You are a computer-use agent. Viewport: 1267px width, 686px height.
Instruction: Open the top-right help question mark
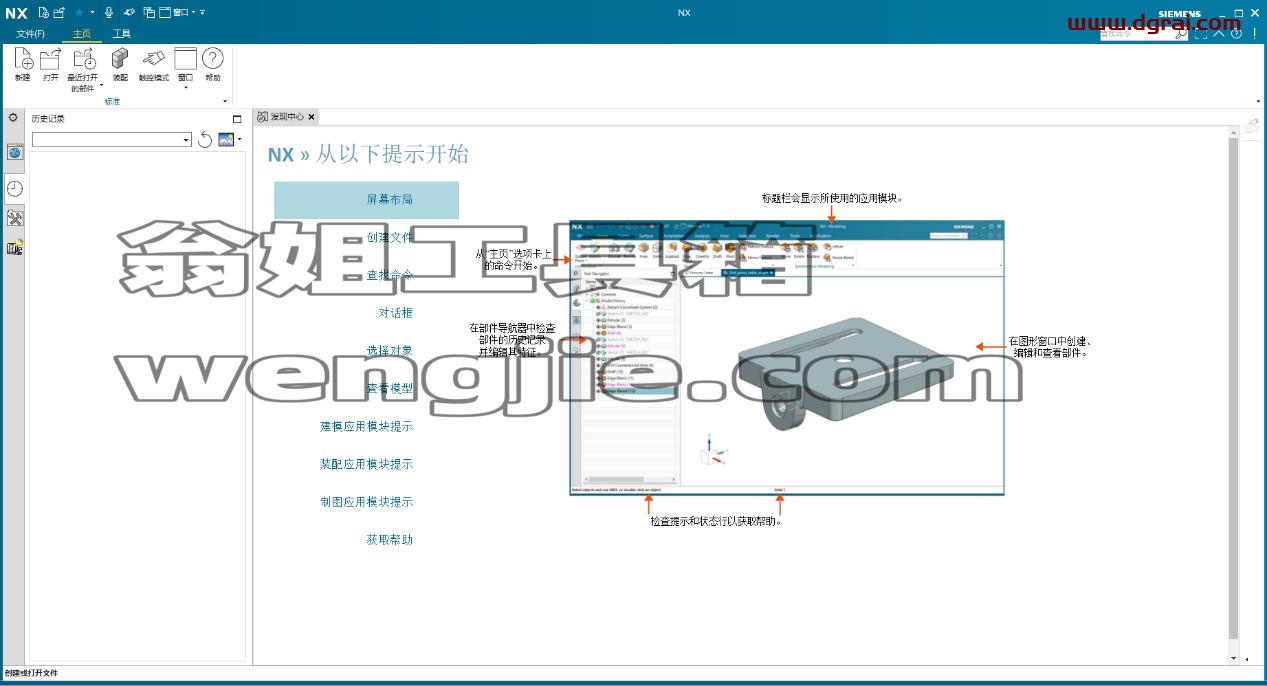pyautogui.click(x=1237, y=33)
